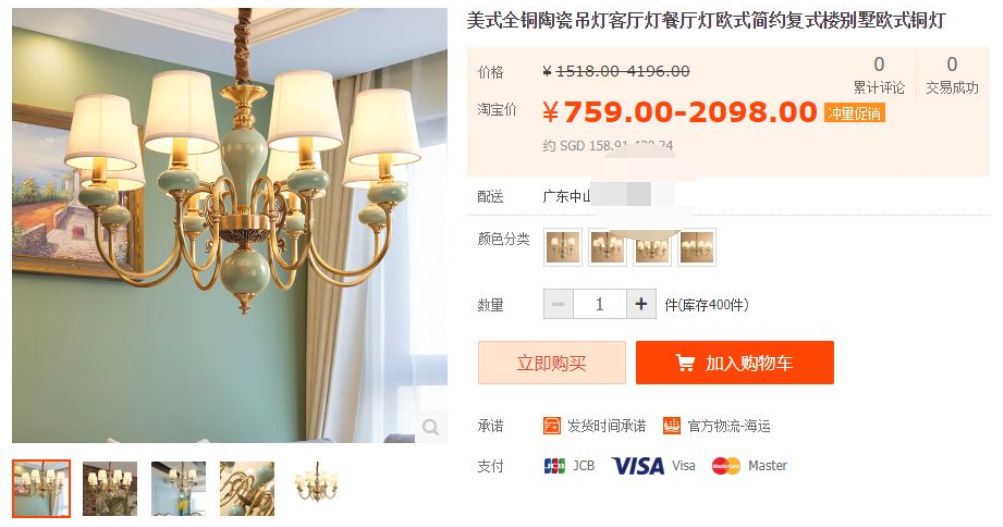Screen dimensions: 1003x527
Task: Select the fourth close-up thumbnail
Action: [247, 489]
